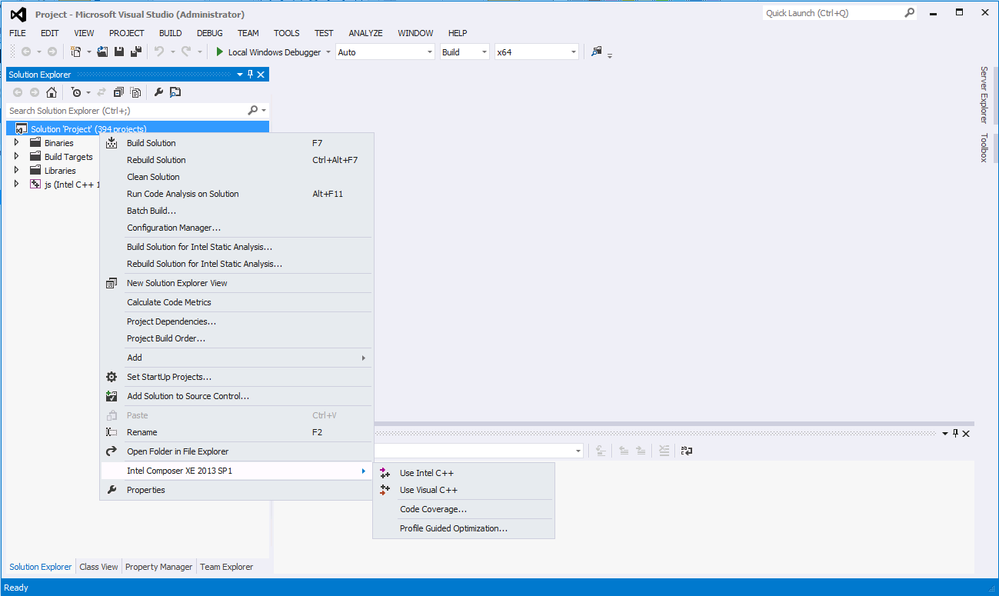The image size is (999, 596).
Task: Toggle word wrap in the Output panel
Action: click(686, 451)
